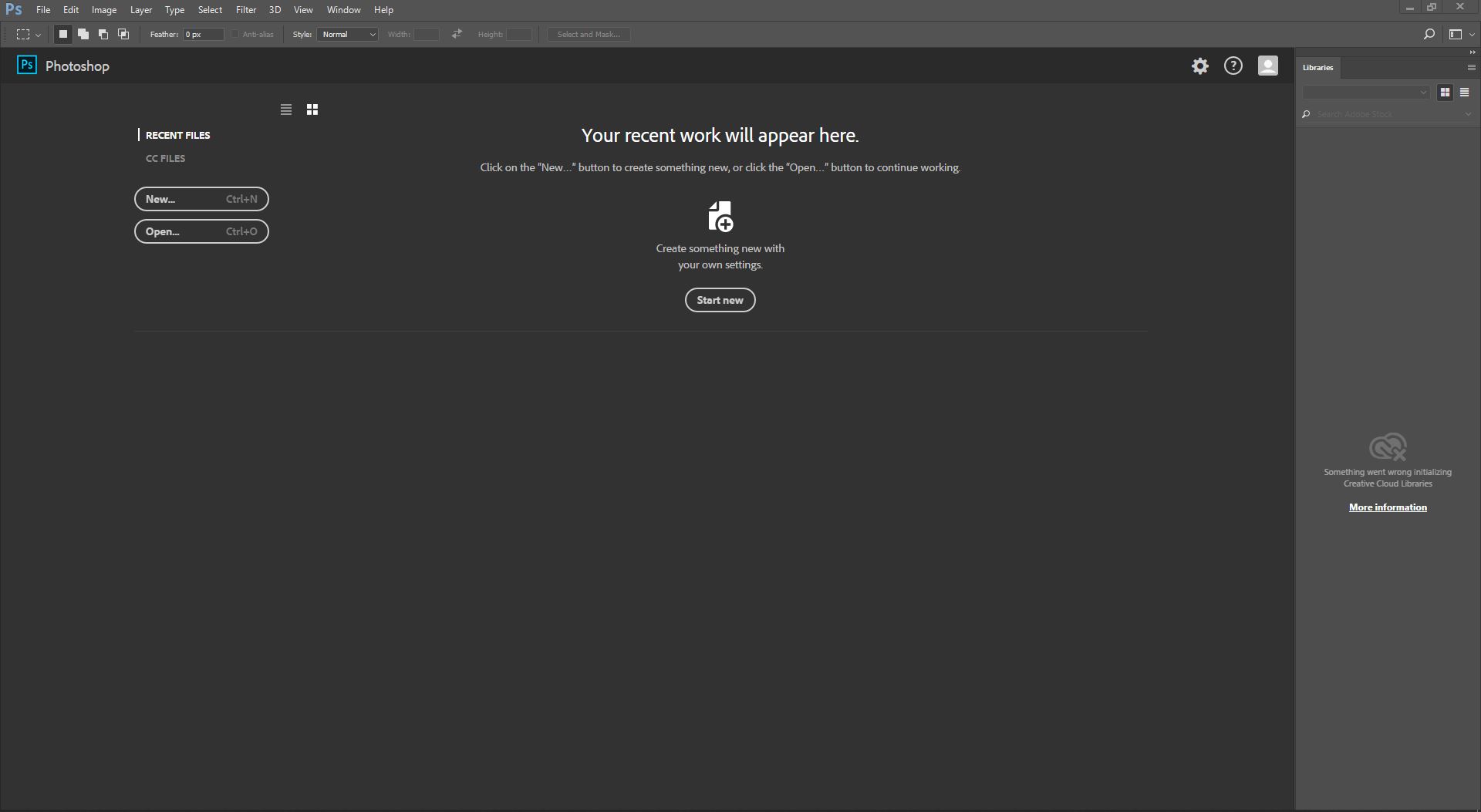Follow the More information link
Screen dimensions: 1481x812
click(x=1387, y=507)
